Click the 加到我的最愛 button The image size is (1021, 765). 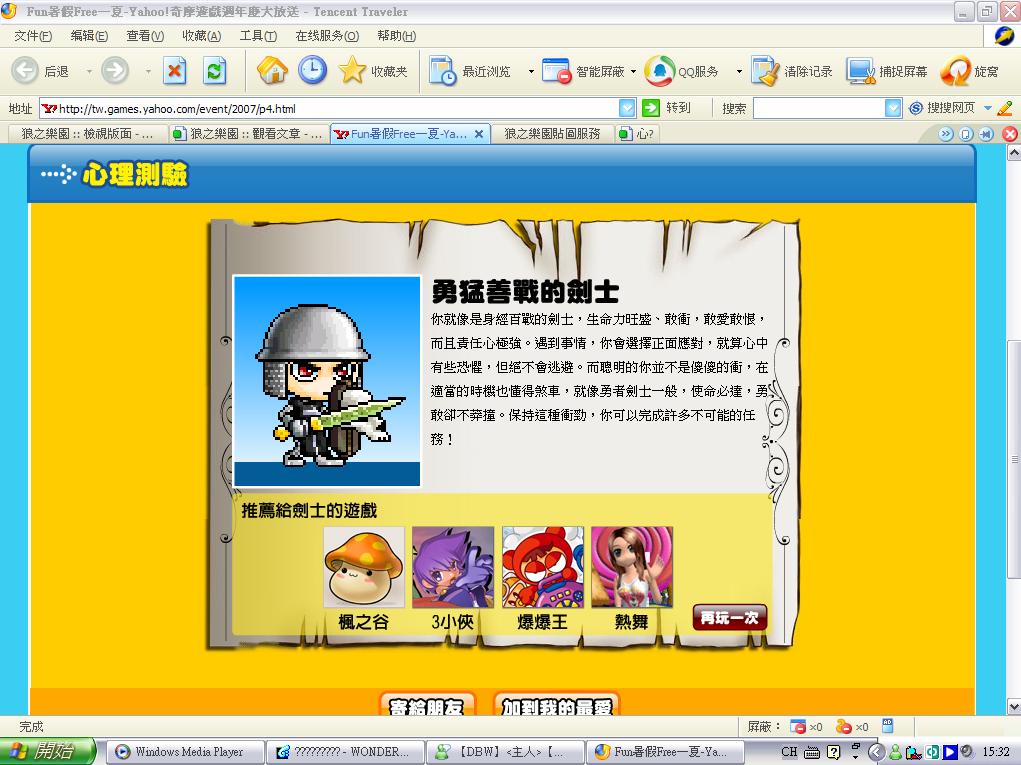tap(557, 705)
